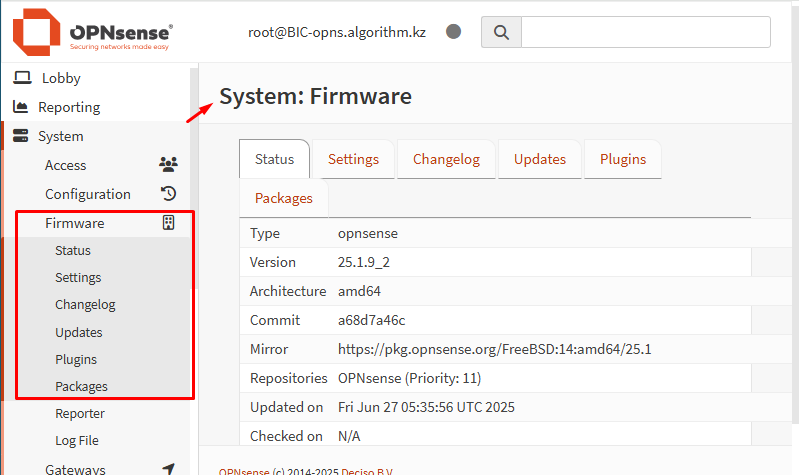Click the OPNsense footer link
The image size is (799, 475).
244,471
